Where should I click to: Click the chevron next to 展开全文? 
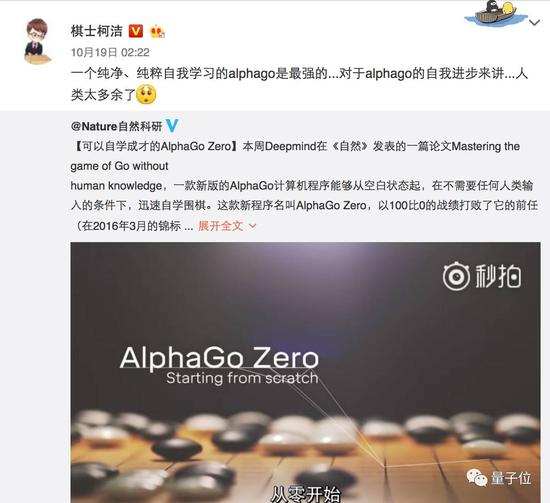pyautogui.click(x=253, y=226)
